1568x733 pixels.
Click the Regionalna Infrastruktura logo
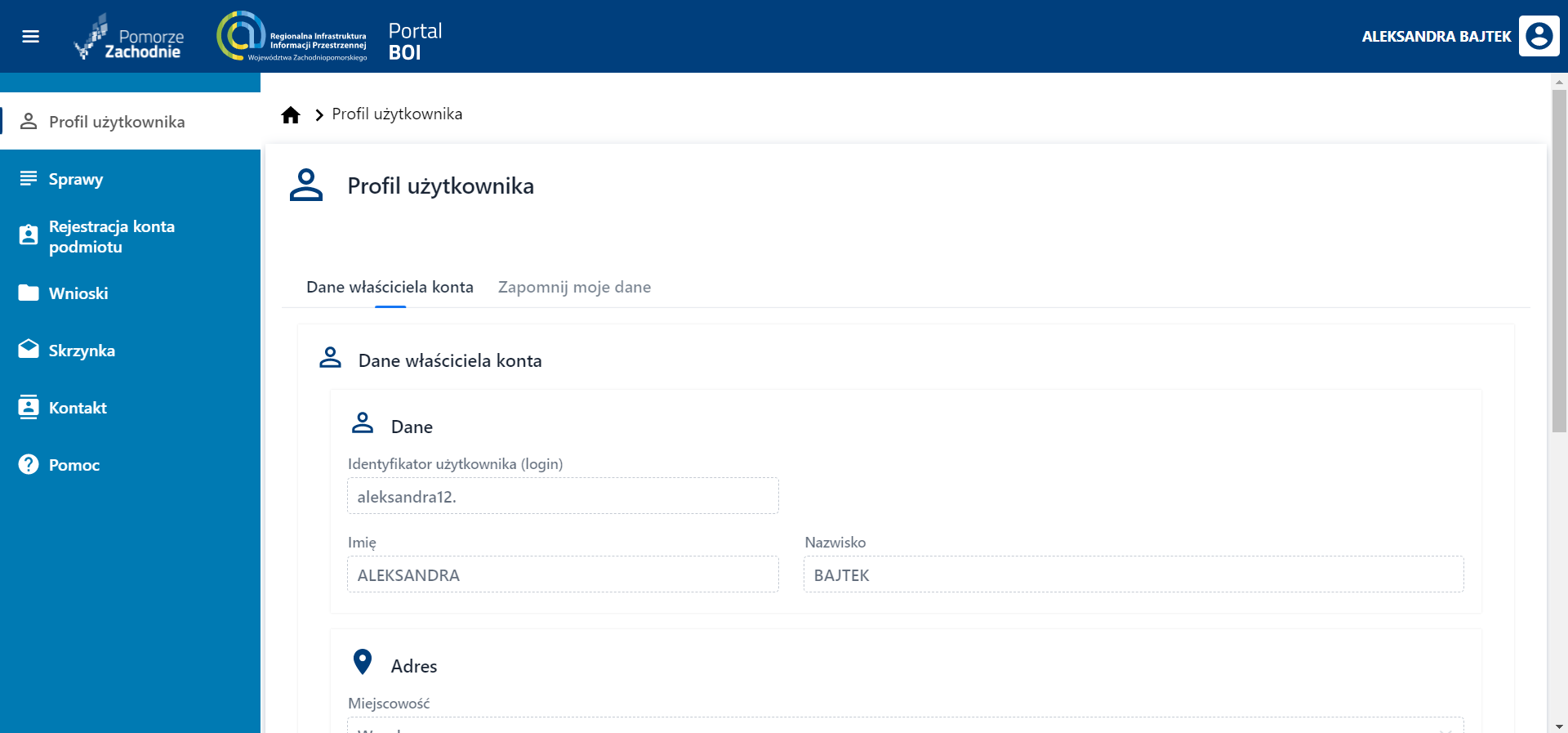(292, 37)
